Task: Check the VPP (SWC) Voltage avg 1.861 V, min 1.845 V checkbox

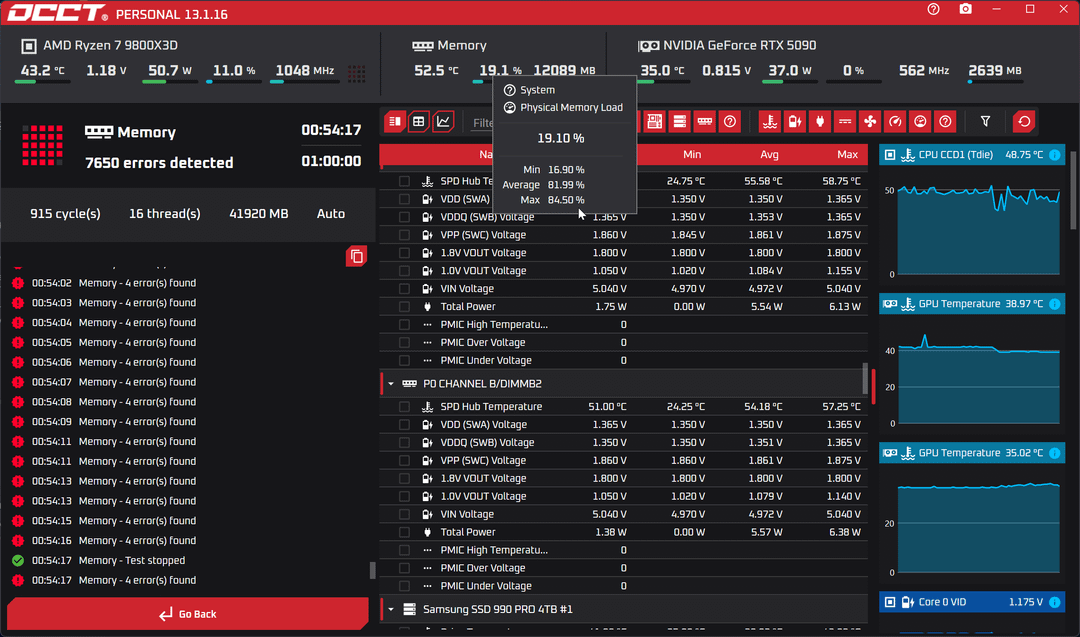Action: click(404, 235)
